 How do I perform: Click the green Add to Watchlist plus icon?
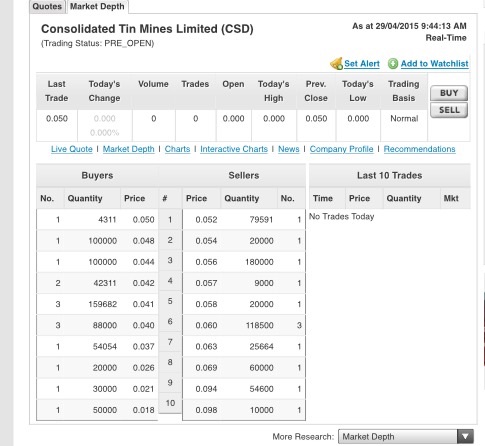[x=393, y=63]
